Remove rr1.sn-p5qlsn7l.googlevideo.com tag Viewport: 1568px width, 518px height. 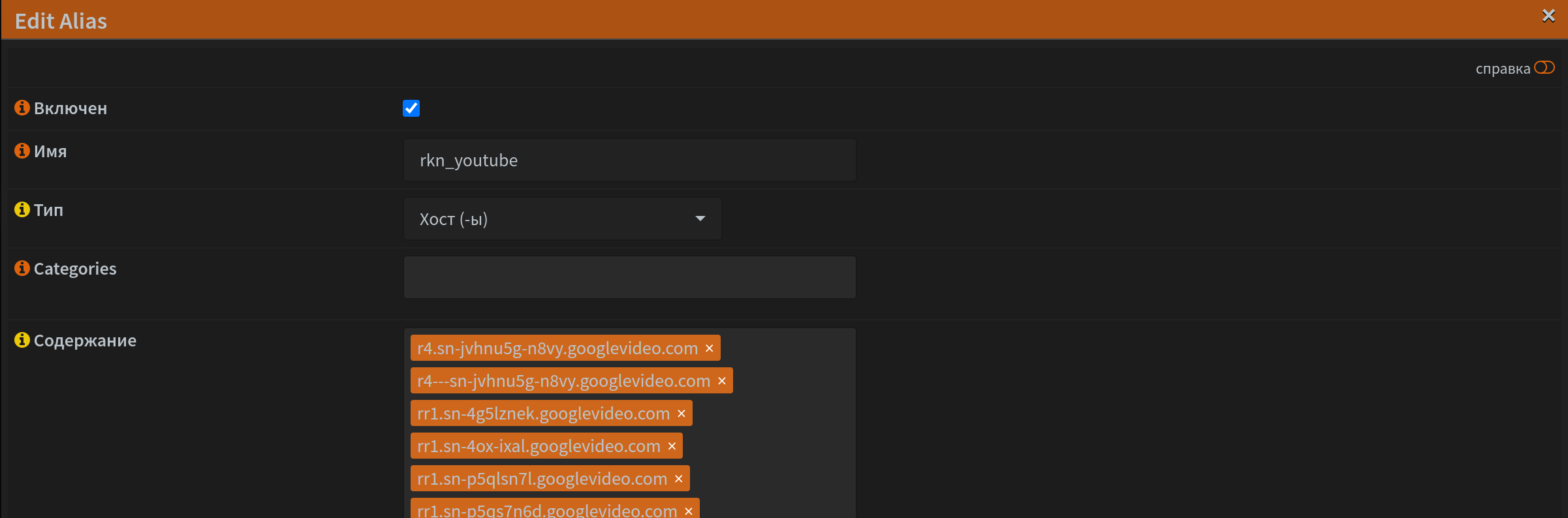tap(679, 479)
